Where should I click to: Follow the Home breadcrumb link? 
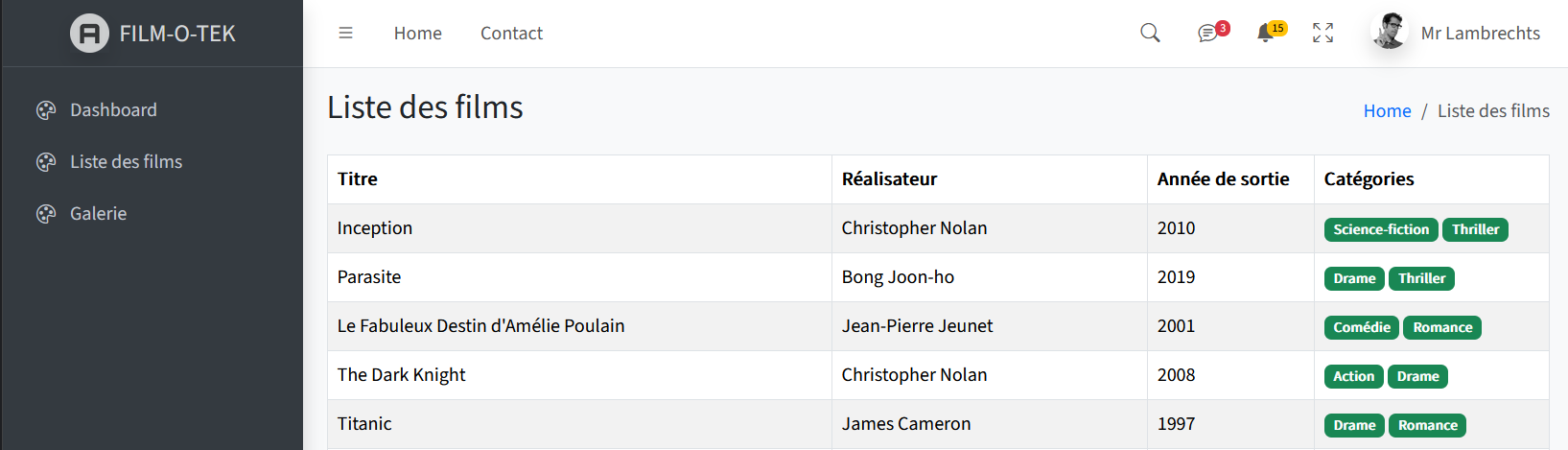(1387, 111)
